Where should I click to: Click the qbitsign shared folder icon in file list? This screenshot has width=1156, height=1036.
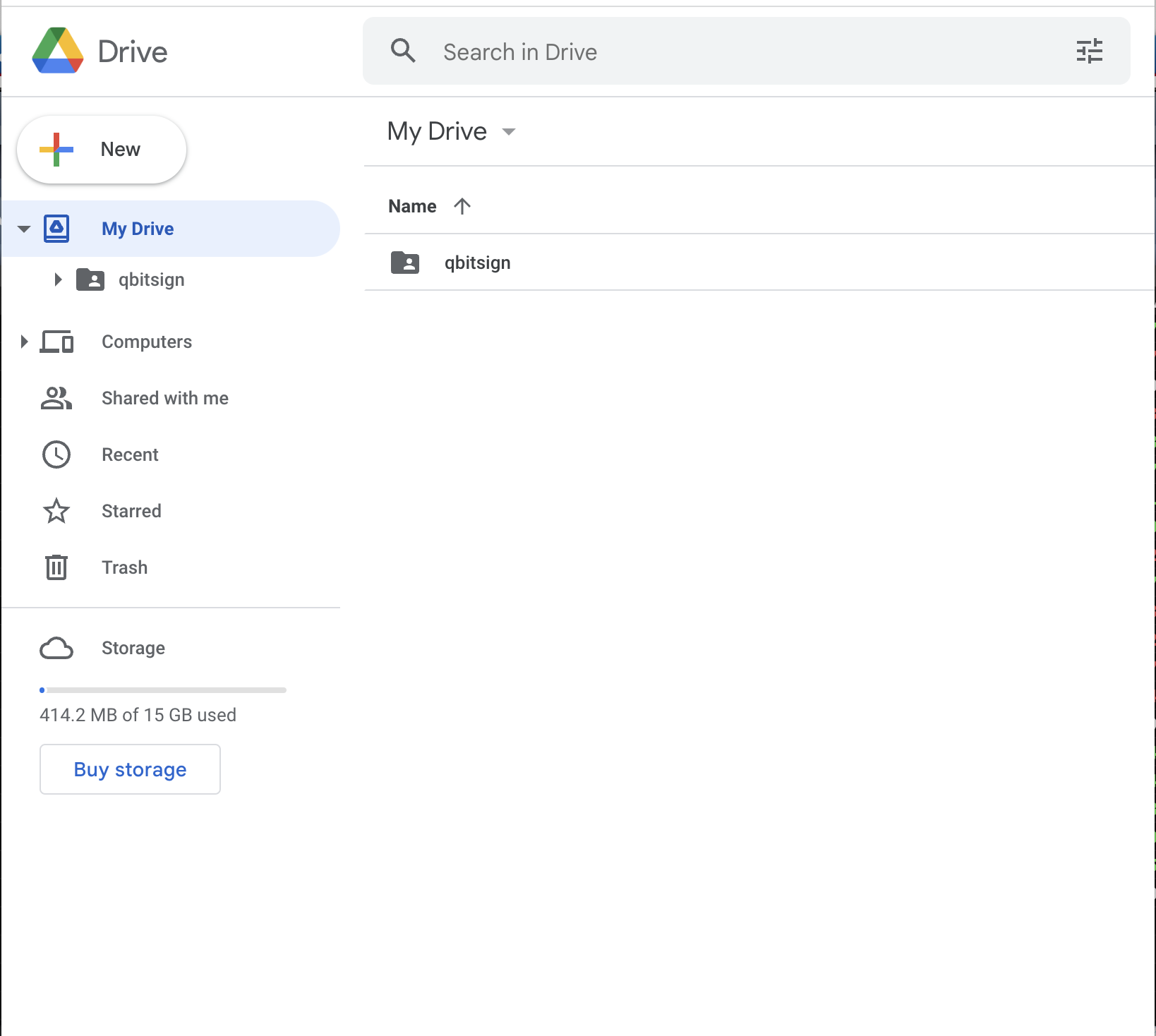coord(405,263)
